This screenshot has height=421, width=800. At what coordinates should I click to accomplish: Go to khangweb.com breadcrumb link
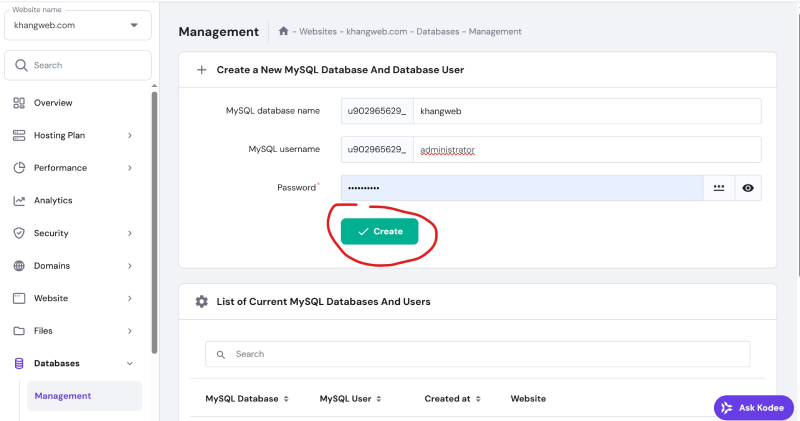377,32
